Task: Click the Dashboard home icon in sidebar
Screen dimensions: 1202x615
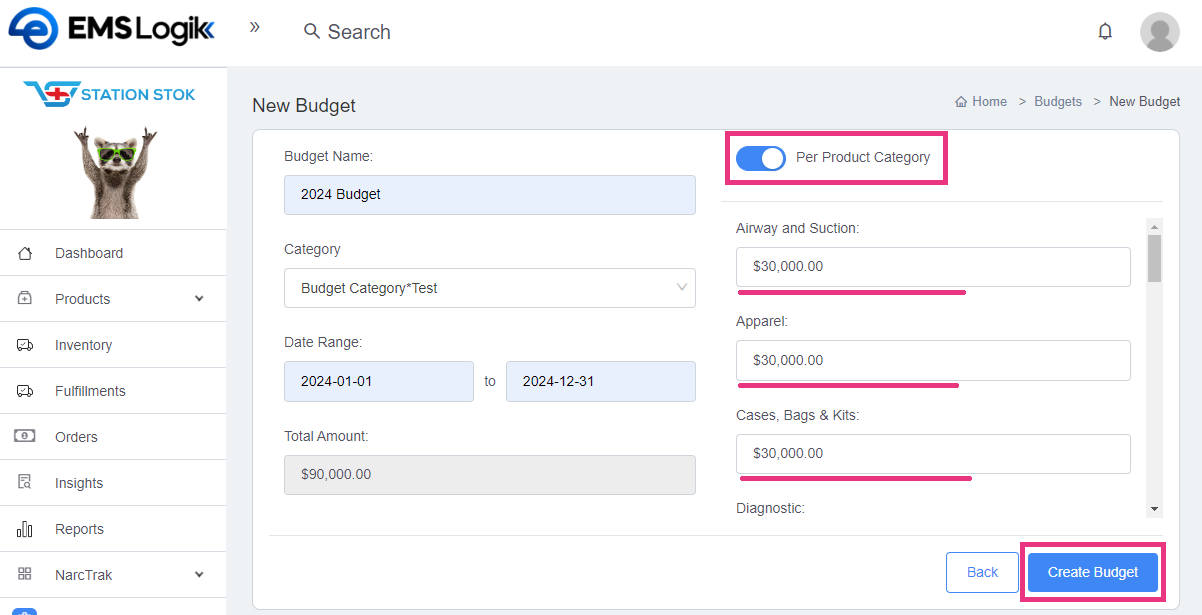Action: click(26, 253)
